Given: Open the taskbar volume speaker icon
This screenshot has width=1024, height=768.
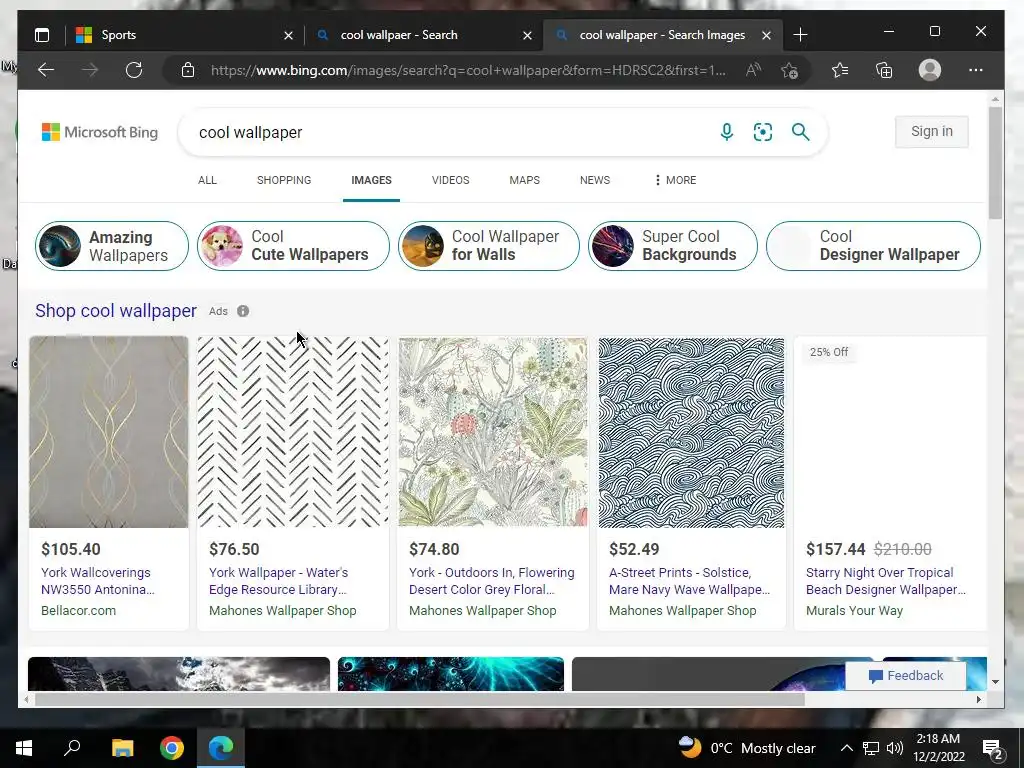Looking at the screenshot, I should (895, 748).
